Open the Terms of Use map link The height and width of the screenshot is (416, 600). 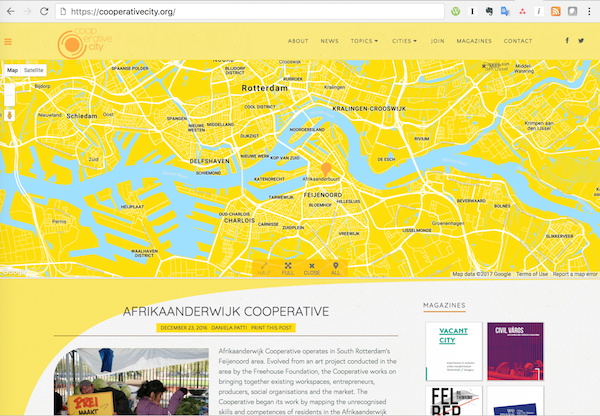(532, 274)
